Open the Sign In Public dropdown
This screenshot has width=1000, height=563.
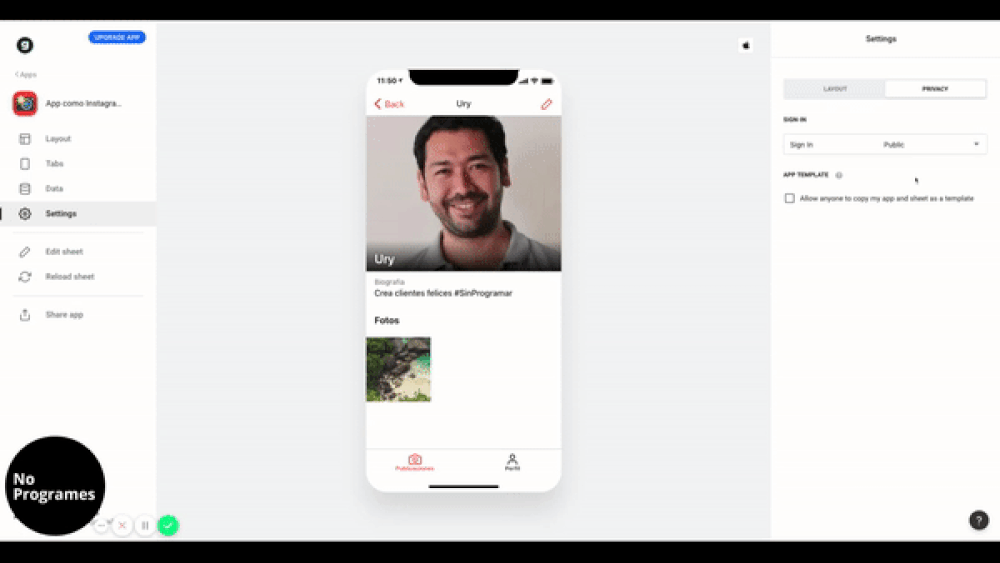click(x=885, y=145)
